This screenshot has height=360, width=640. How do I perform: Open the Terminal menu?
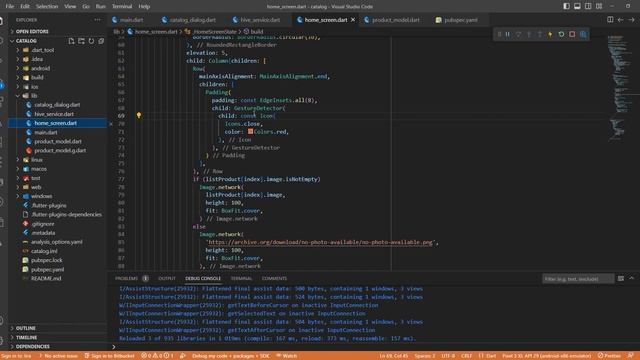(x=122, y=7)
